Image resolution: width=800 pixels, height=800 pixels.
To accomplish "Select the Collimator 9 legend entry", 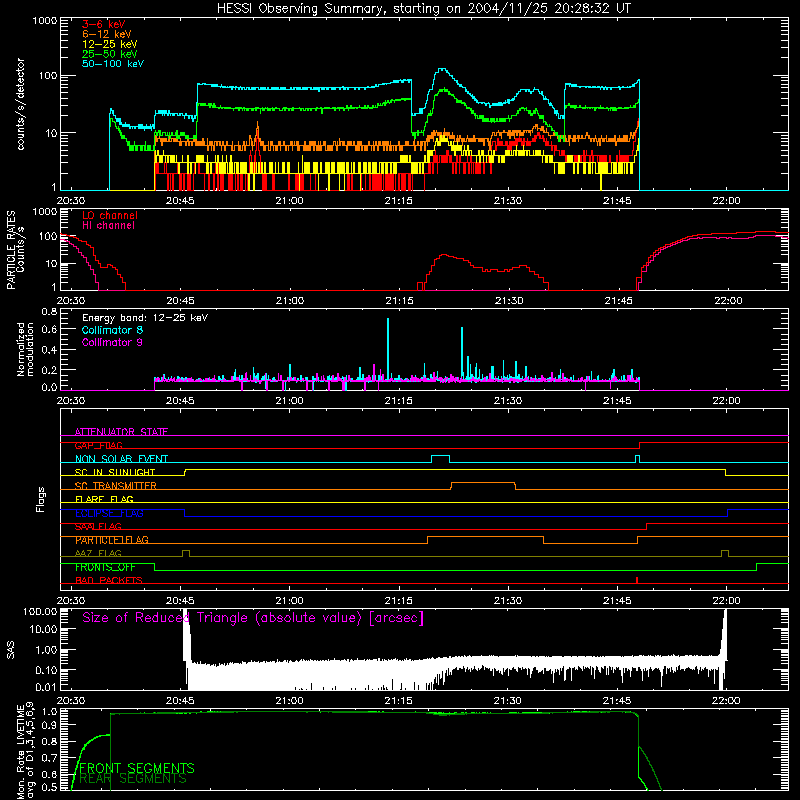I will pos(112,342).
